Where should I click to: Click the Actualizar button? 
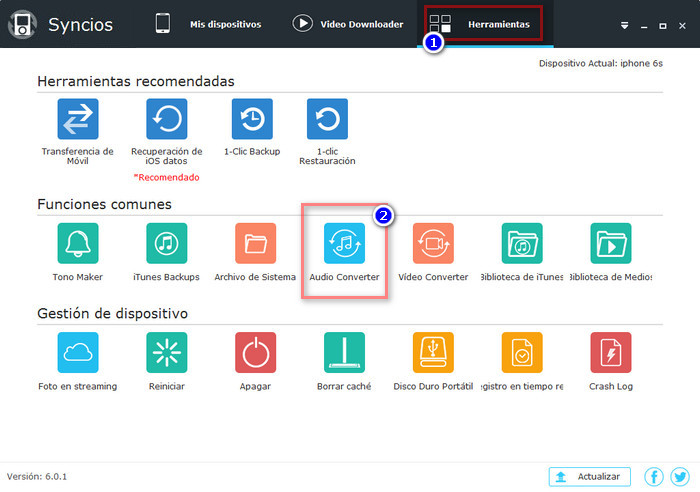coord(589,477)
